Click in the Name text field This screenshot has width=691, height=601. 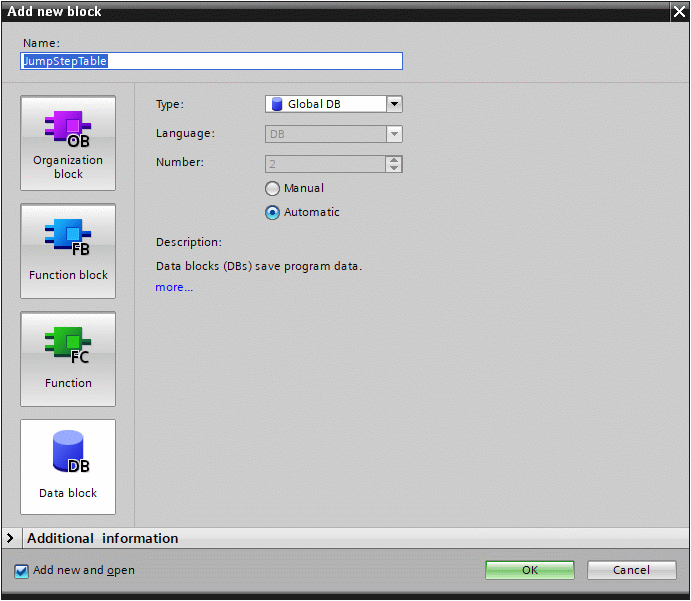pyautogui.click(x=212, y=61)
